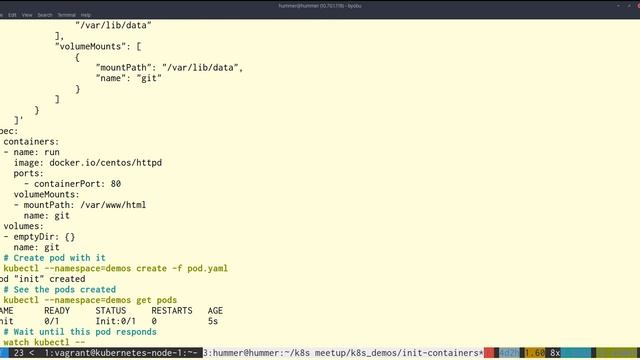Click the load average 1.60 indicator
The height and width of the screenshot is (360, 640).
coord(535,353)
